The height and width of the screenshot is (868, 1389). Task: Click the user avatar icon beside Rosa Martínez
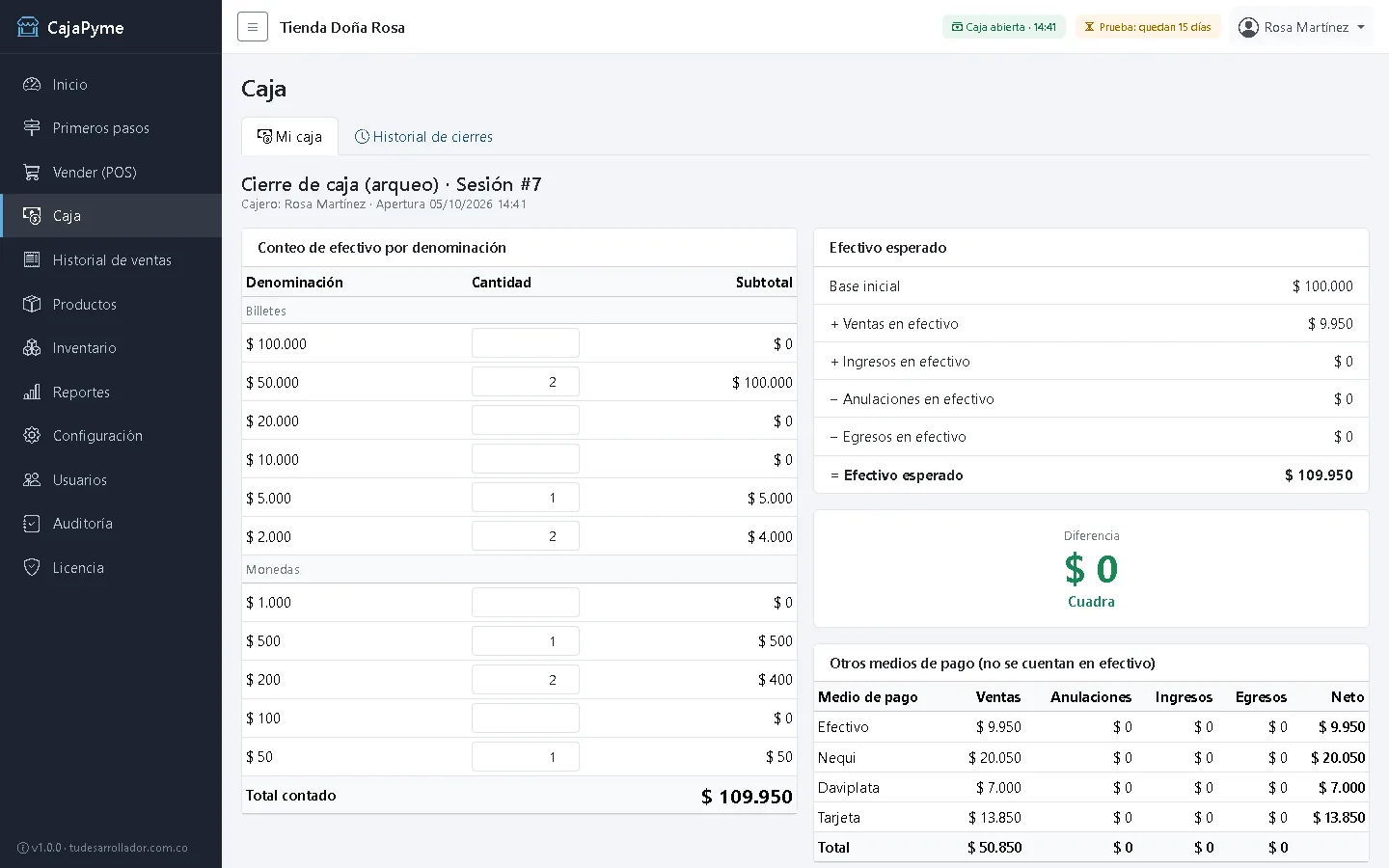click(x=1248, y=27)
